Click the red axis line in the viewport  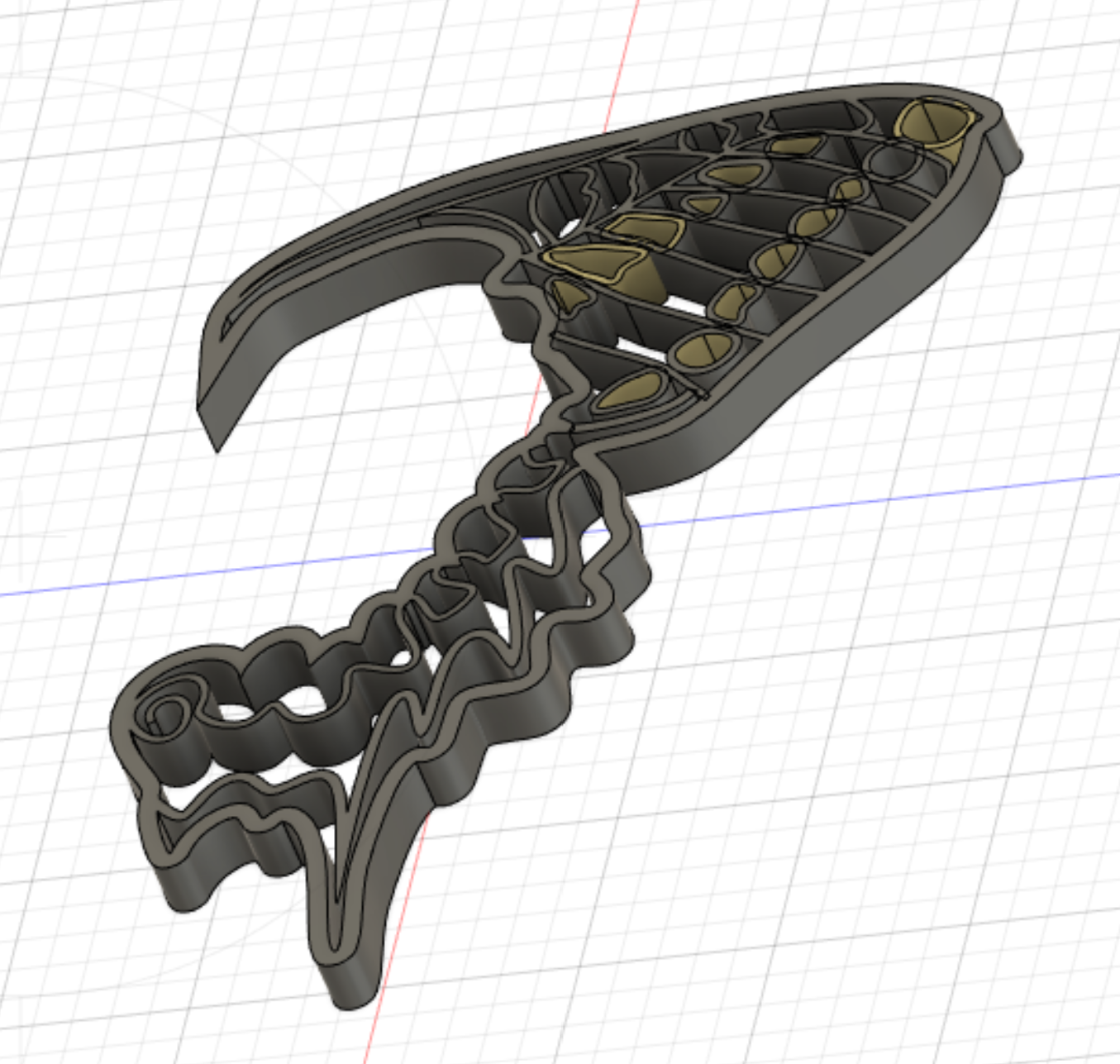click(x=622, y=66)
